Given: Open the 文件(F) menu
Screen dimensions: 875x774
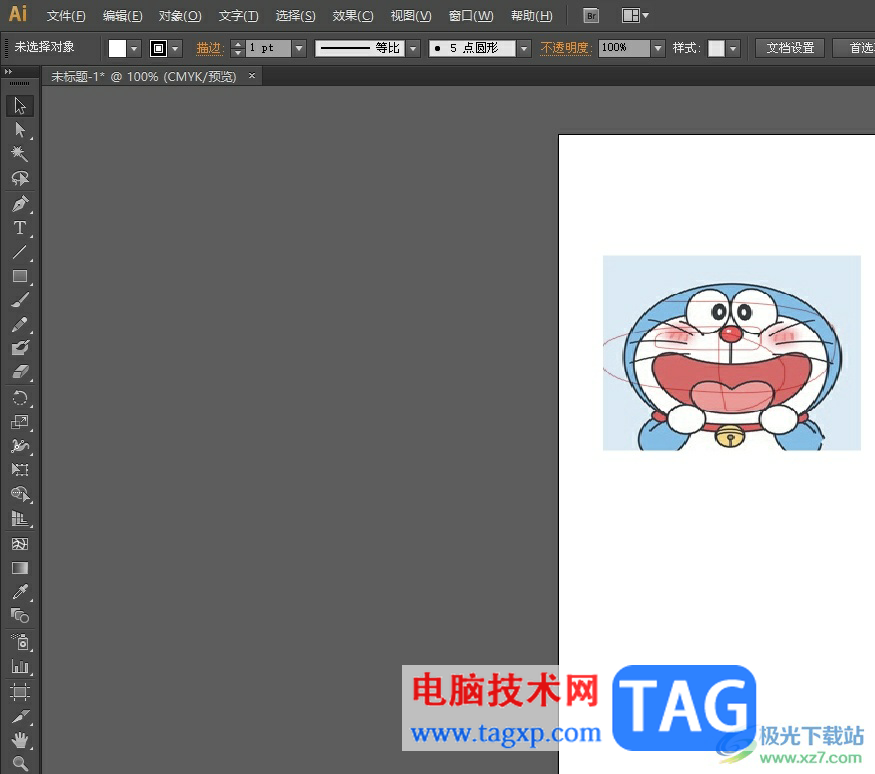Looking at the screenshot, I should pos(66,16).
